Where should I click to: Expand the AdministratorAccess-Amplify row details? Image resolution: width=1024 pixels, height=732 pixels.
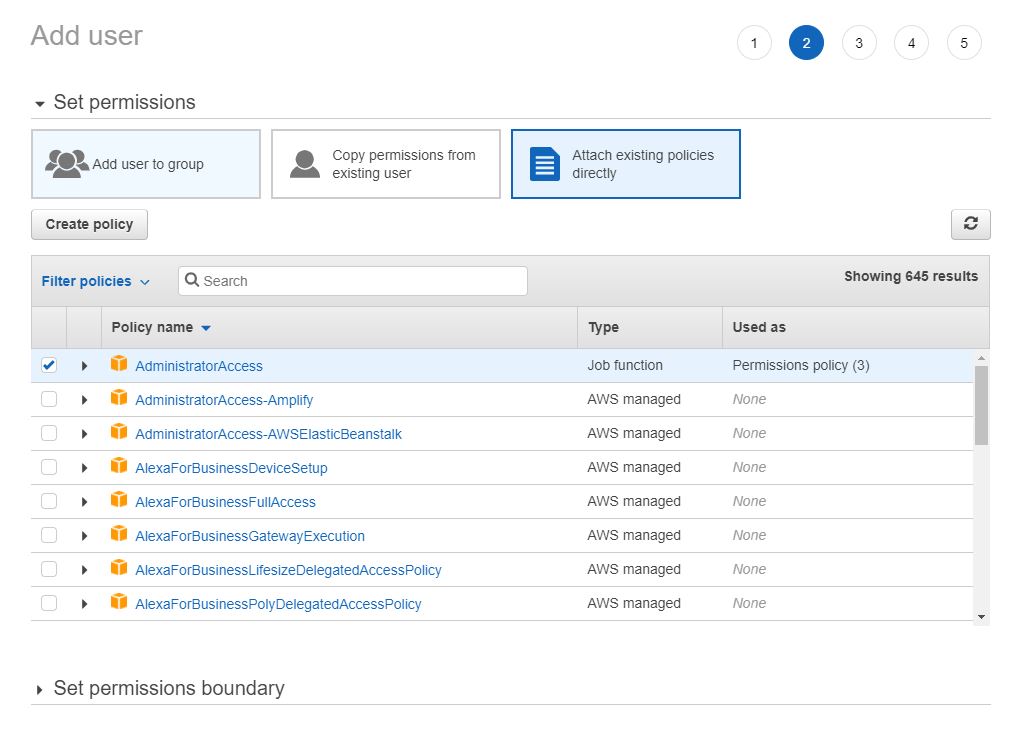tap(84, 400)
